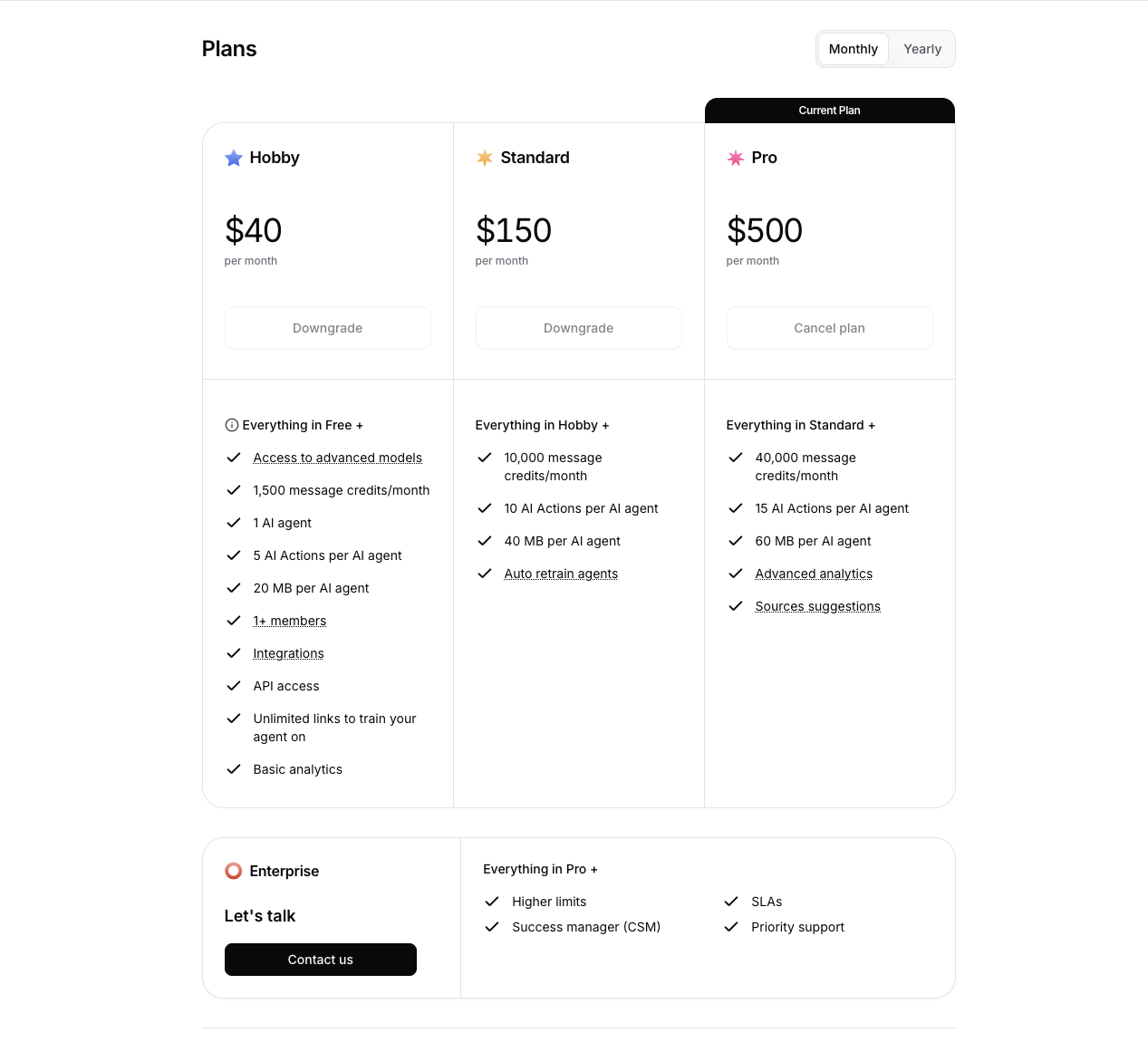Click the Hobby plan blue star icon
The height and width of the screenshot is (1052, 1148).
coord(233,158)
